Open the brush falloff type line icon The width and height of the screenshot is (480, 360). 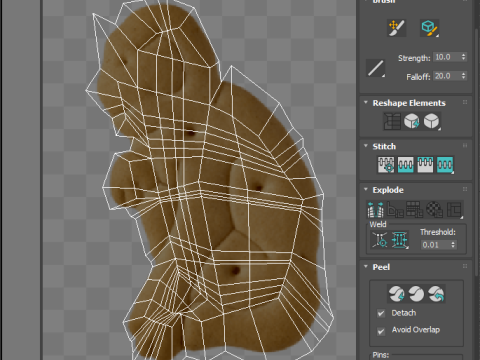pyautogui.click(x=376, y=68)
